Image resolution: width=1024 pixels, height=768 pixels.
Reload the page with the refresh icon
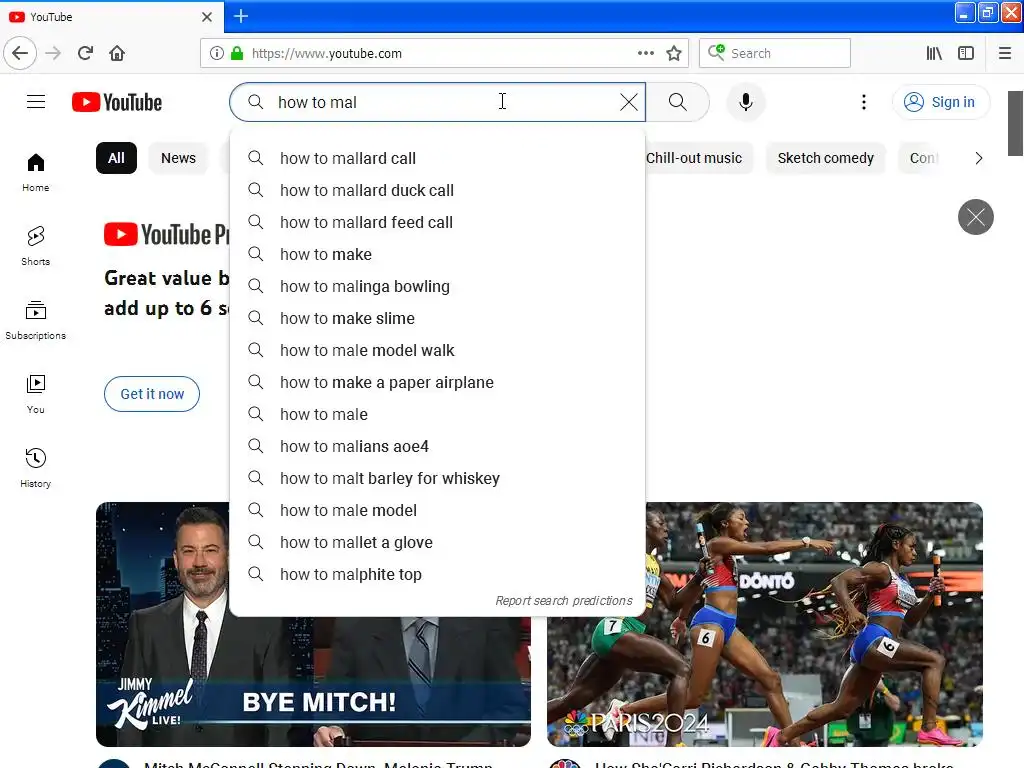click(x=85, y=53)
